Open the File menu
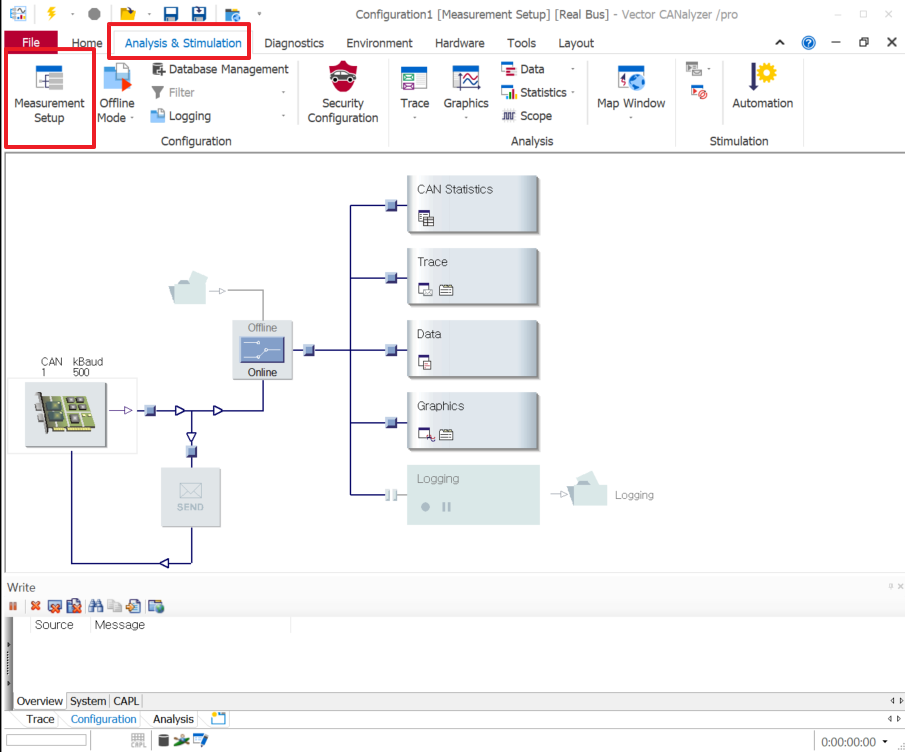Viewport: 905px width, 752px height. pyautogui.click(x=31, y=42)
